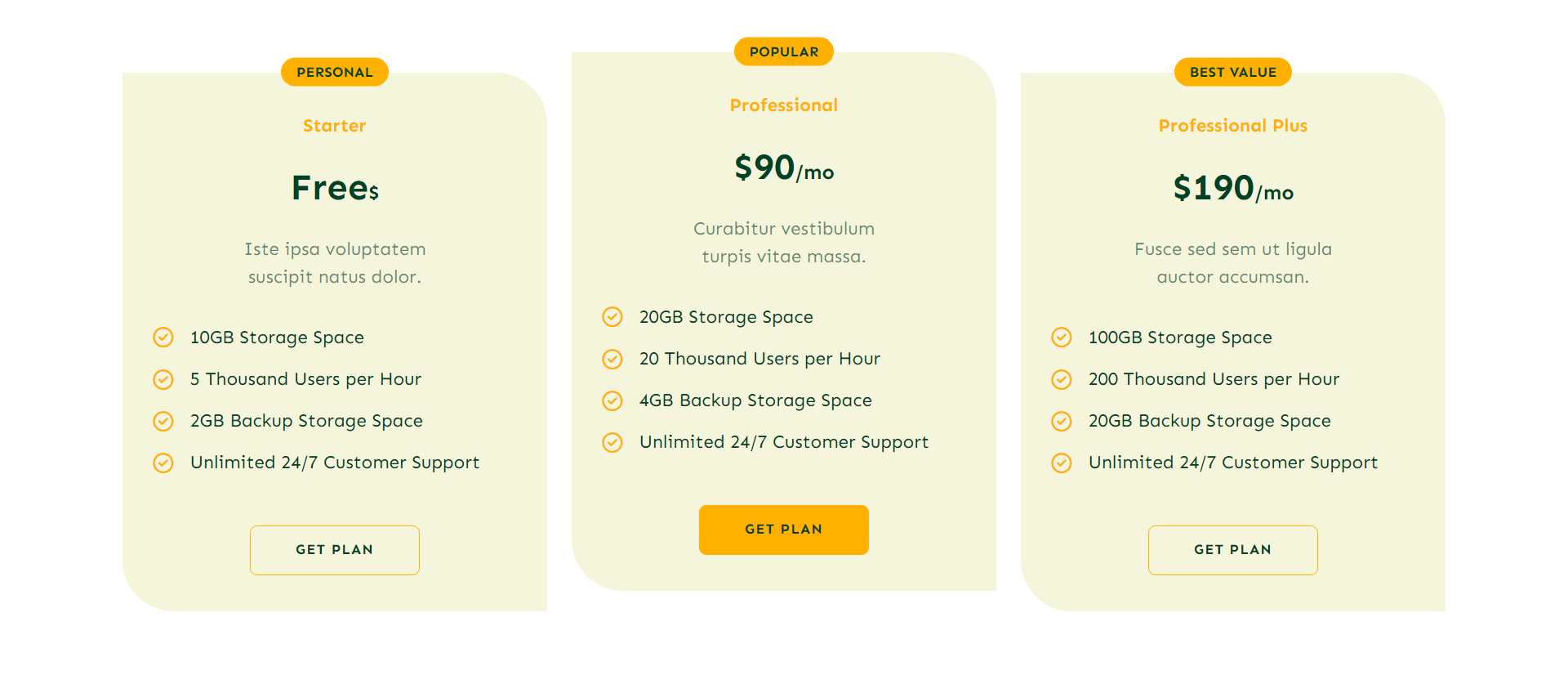Choose Get Plan for Professional Plus

point(1232,550)
